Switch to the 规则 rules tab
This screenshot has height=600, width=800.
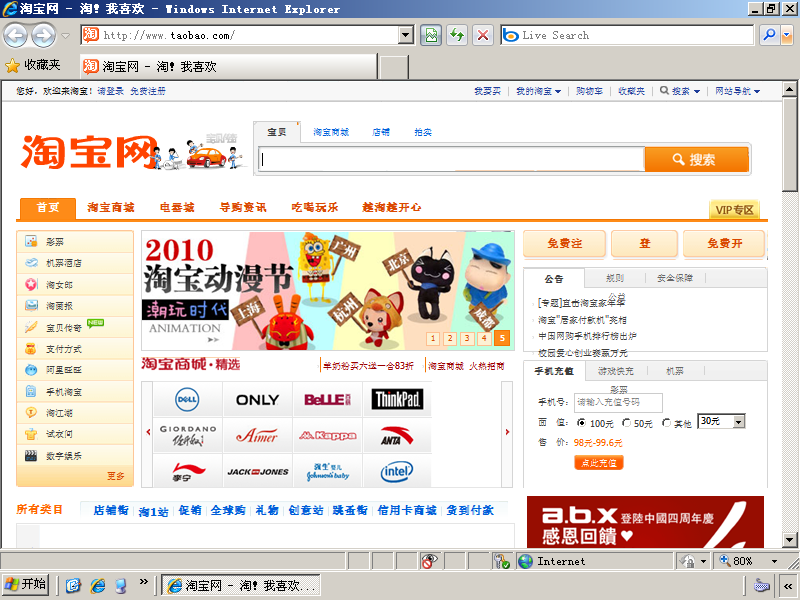[615, 278]
